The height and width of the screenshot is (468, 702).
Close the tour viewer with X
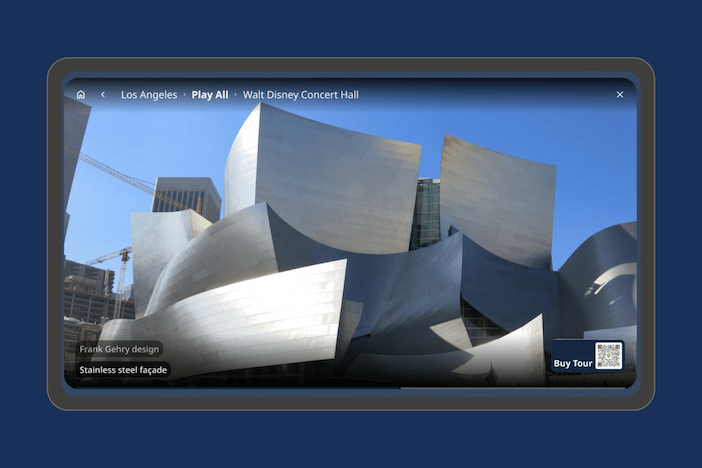point(620,95)
